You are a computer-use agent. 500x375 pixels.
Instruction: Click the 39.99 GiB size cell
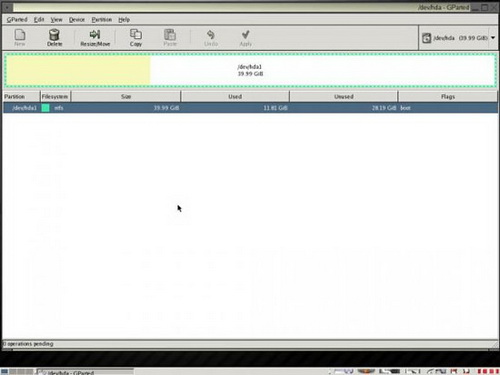166,108
